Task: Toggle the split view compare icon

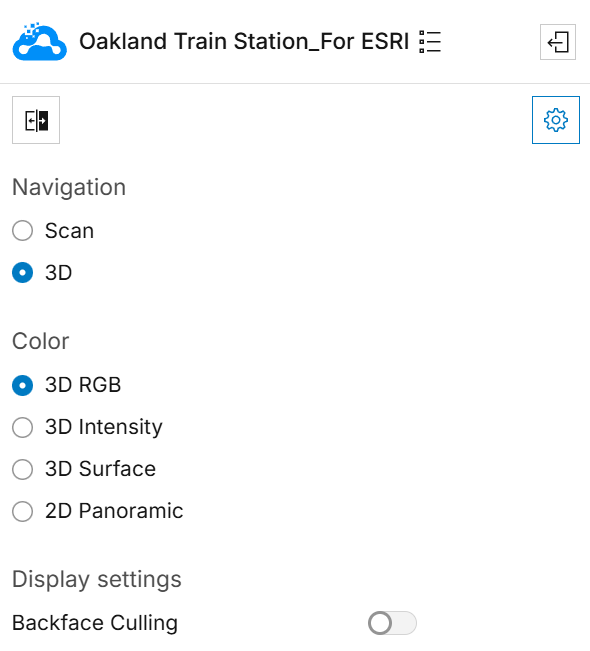Action: [x=36, y=120]
